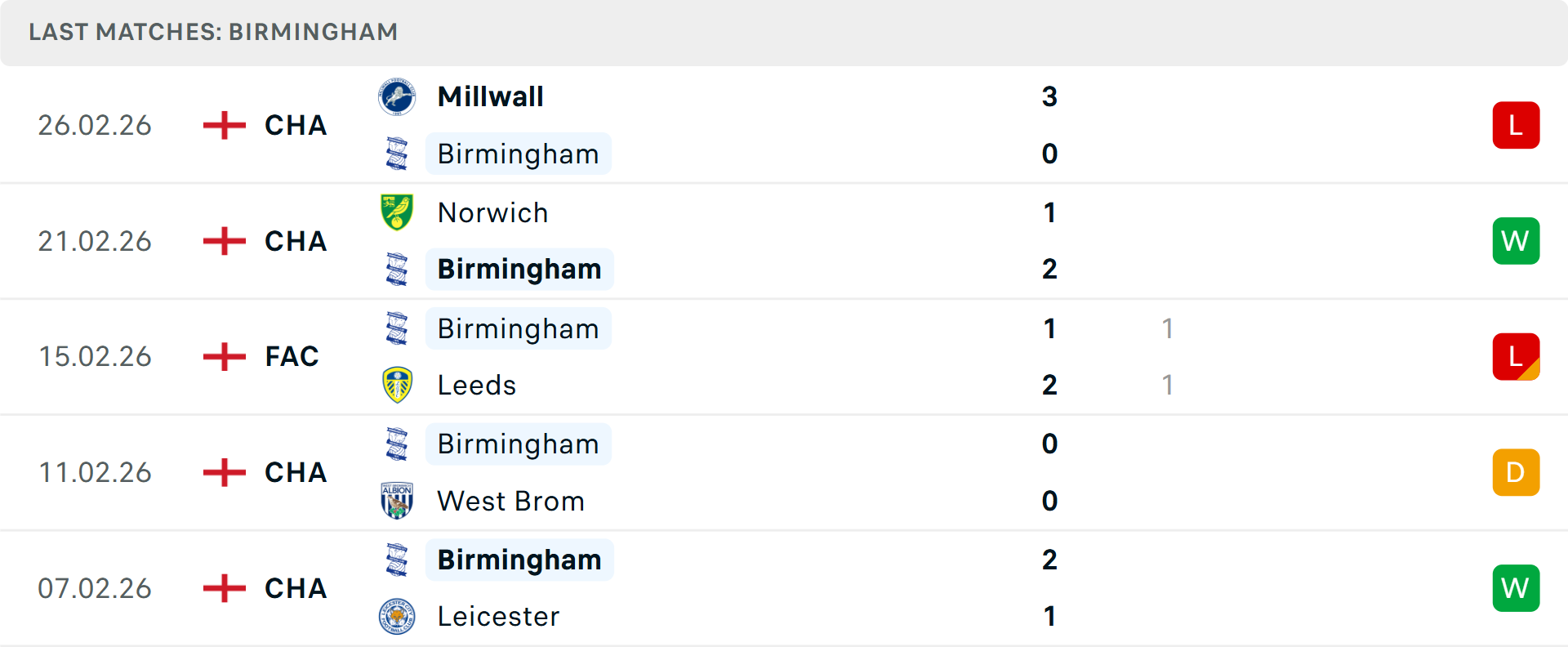Click the England flag on the 07.02.26 row
Screen dimensions: 1568x647
[223, 587]
